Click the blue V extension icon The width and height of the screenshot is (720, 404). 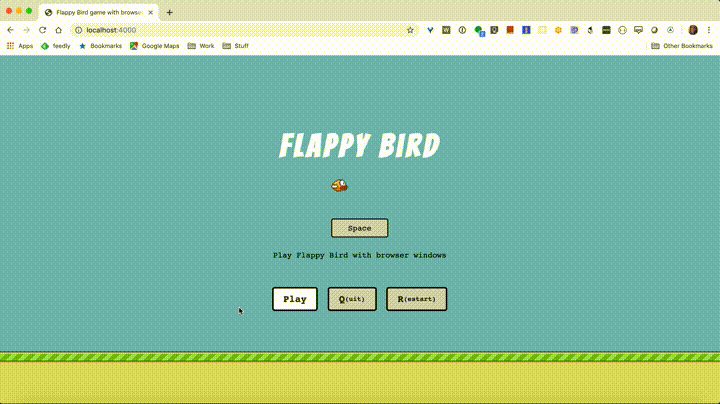pyautogui.click(x=430, y=30)
